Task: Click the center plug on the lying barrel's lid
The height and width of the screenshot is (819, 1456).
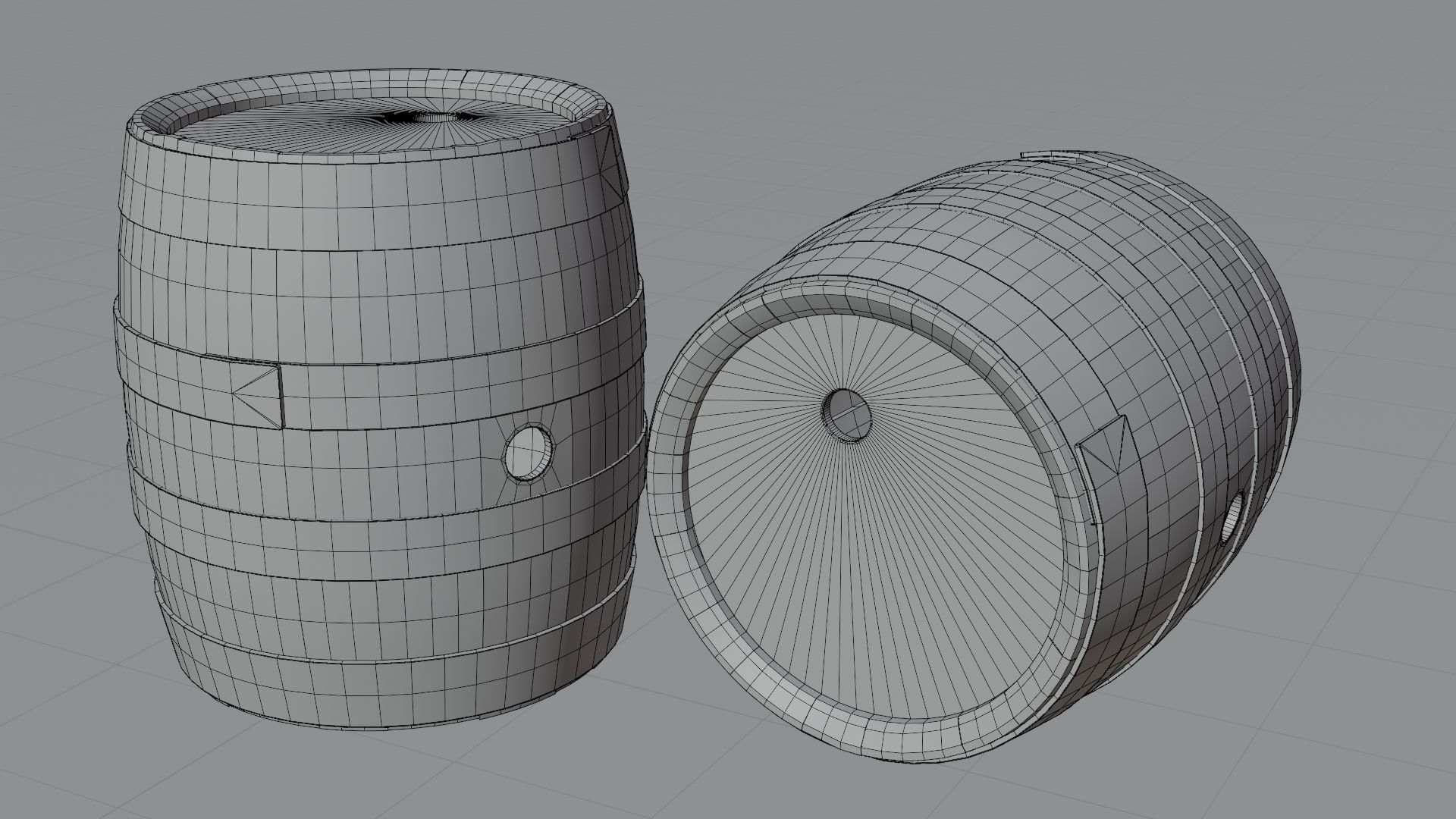Action: click(849, 415)
